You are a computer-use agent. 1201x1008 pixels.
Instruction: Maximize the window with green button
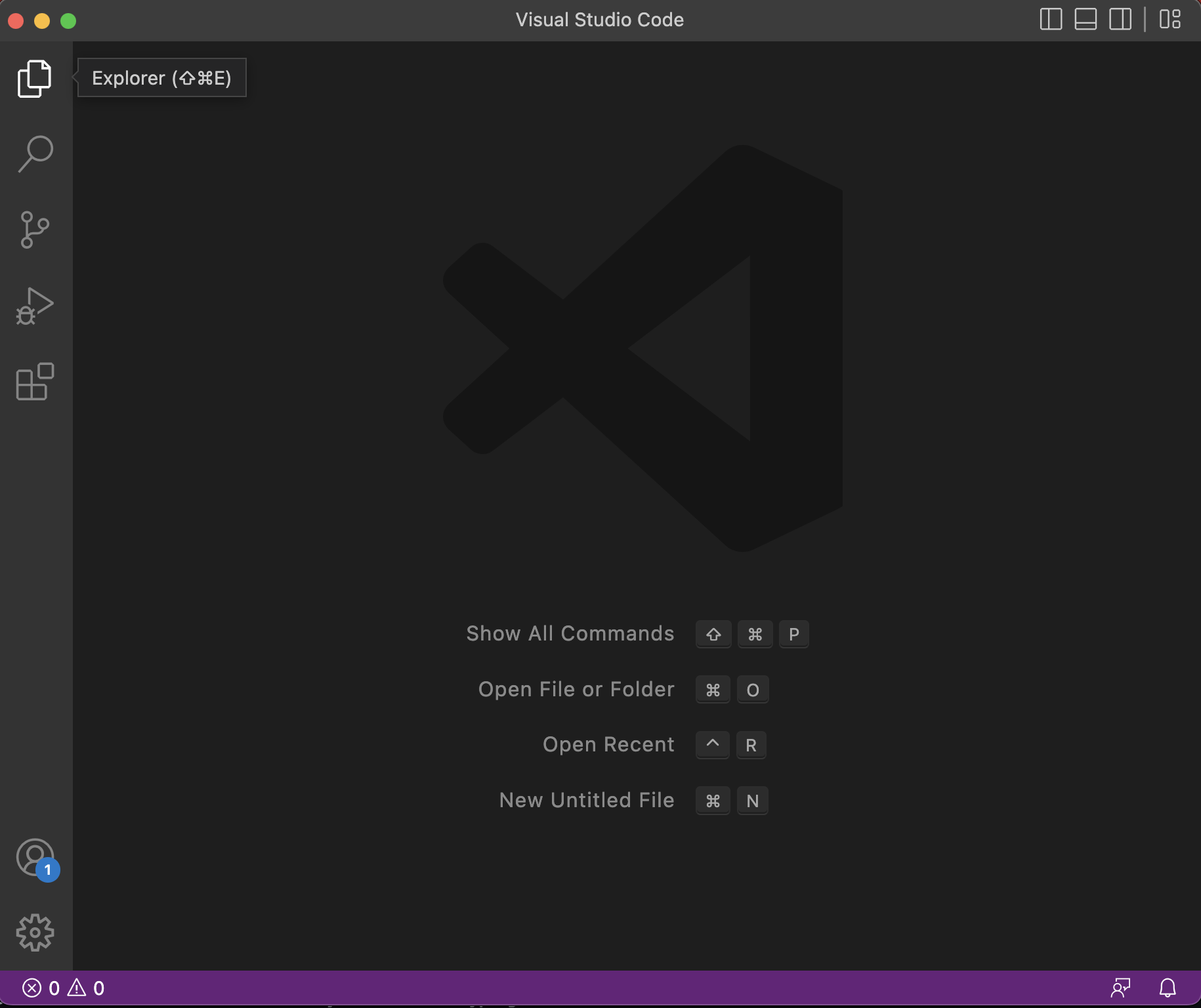[68, 21]
